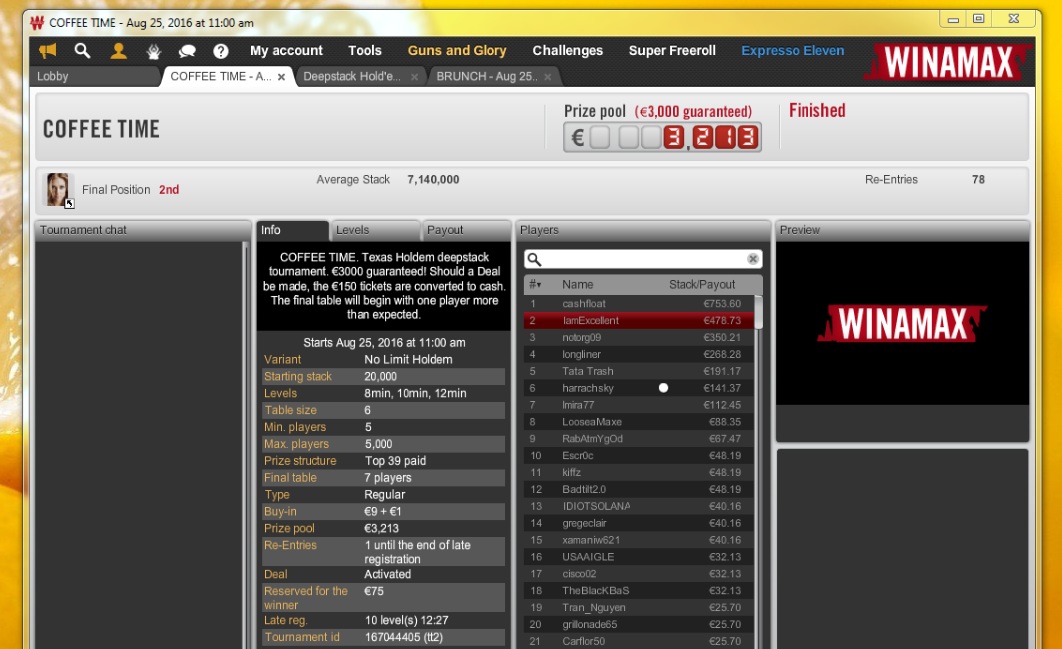Select the Payout tab
Image resolution: width=1062 pixels, height=649 pixels.
coord(466,230)
